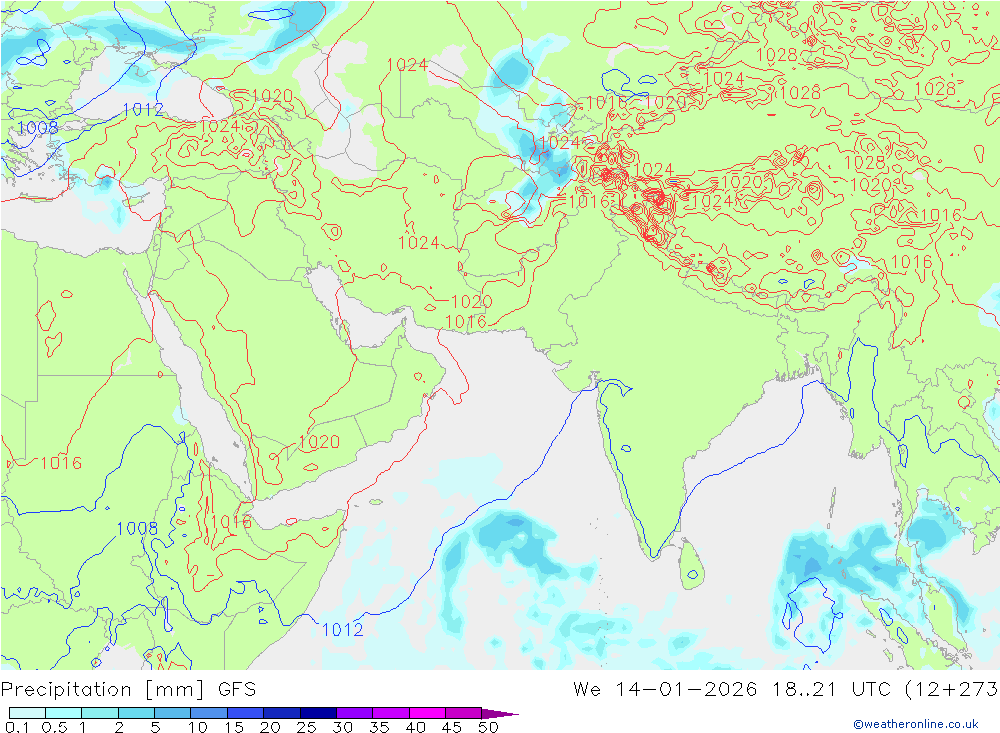
Task: Click the '0.5' legend value label
Action: click(54, 727)
